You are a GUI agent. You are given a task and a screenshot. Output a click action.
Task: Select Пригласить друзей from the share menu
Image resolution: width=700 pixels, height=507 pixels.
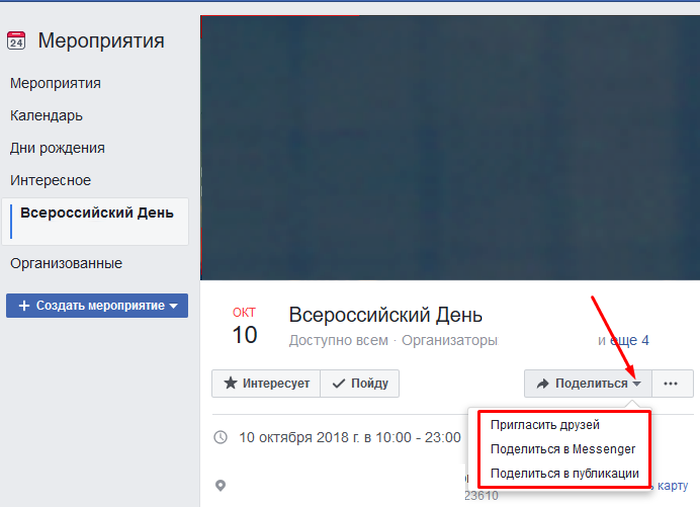pos(545,425)
